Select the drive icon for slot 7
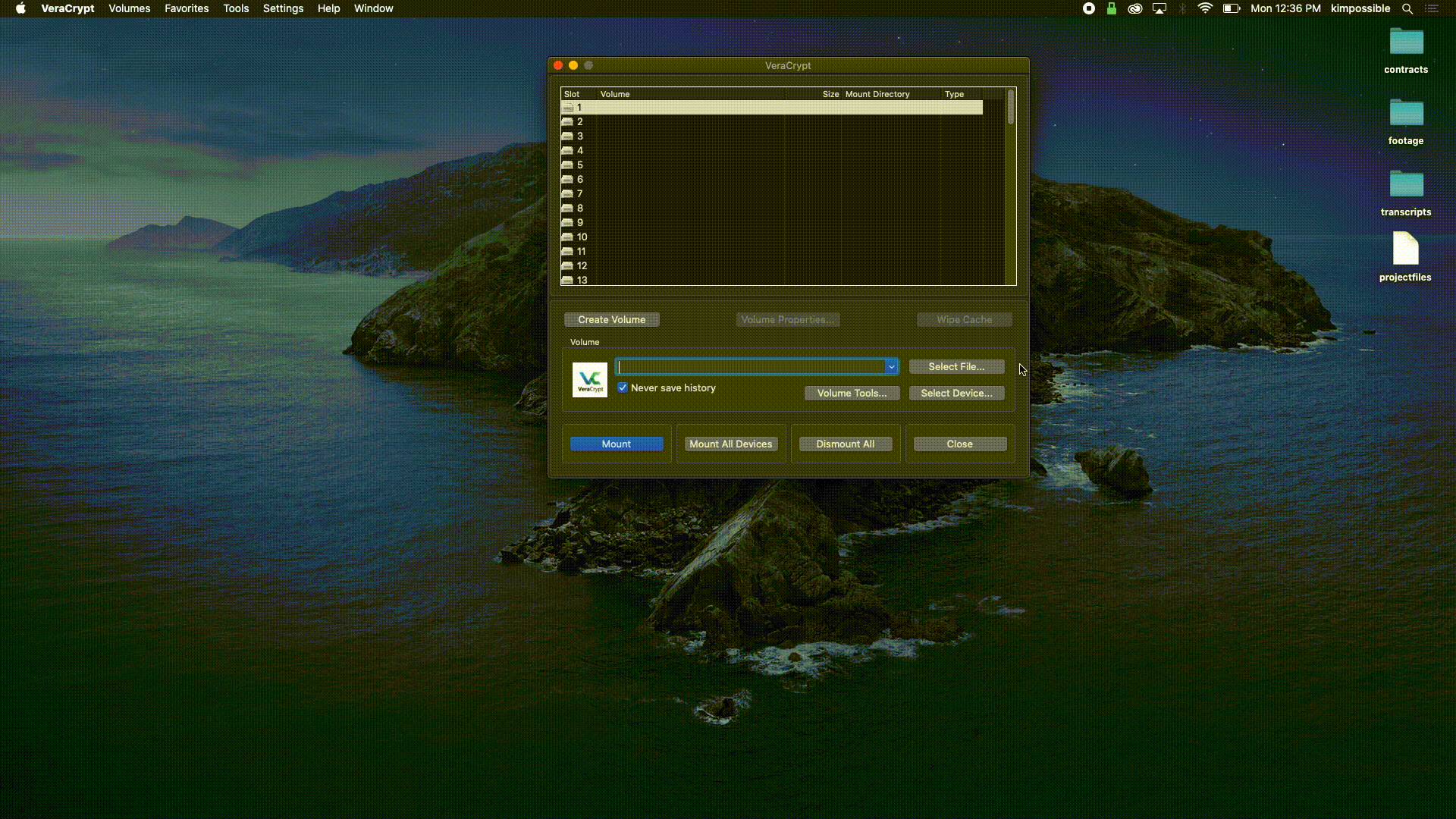The width and height of the screenshot is (1456, 819). 567,194
